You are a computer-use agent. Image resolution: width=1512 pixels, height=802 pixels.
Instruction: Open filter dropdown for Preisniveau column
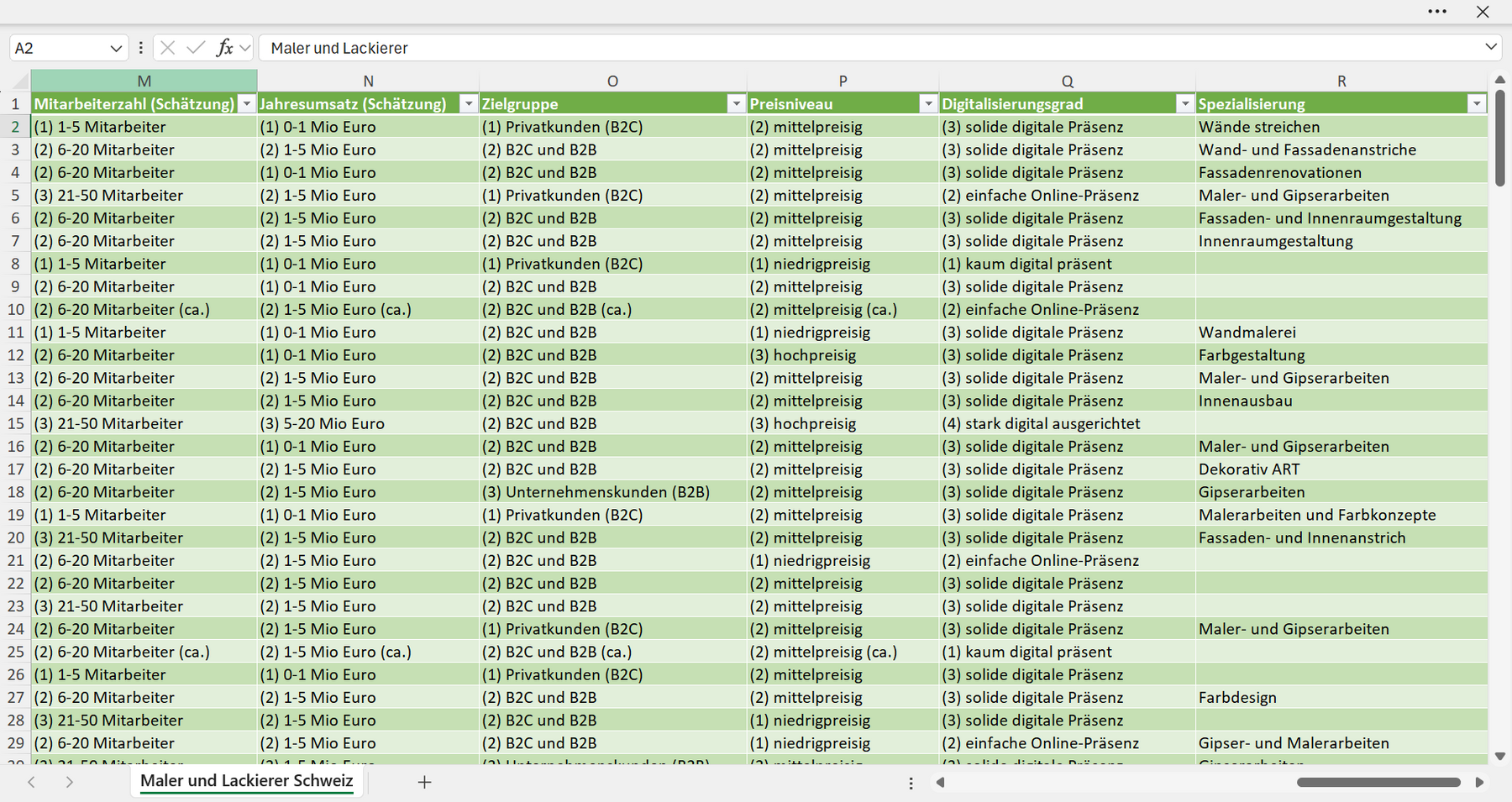928,104
